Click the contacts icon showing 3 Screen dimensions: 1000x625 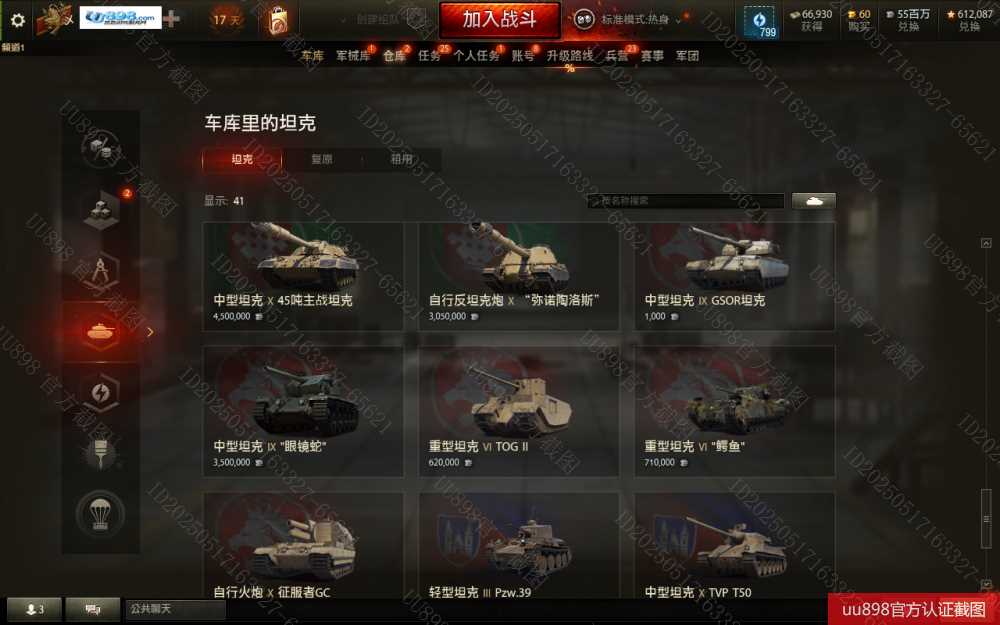coord(34,609)
